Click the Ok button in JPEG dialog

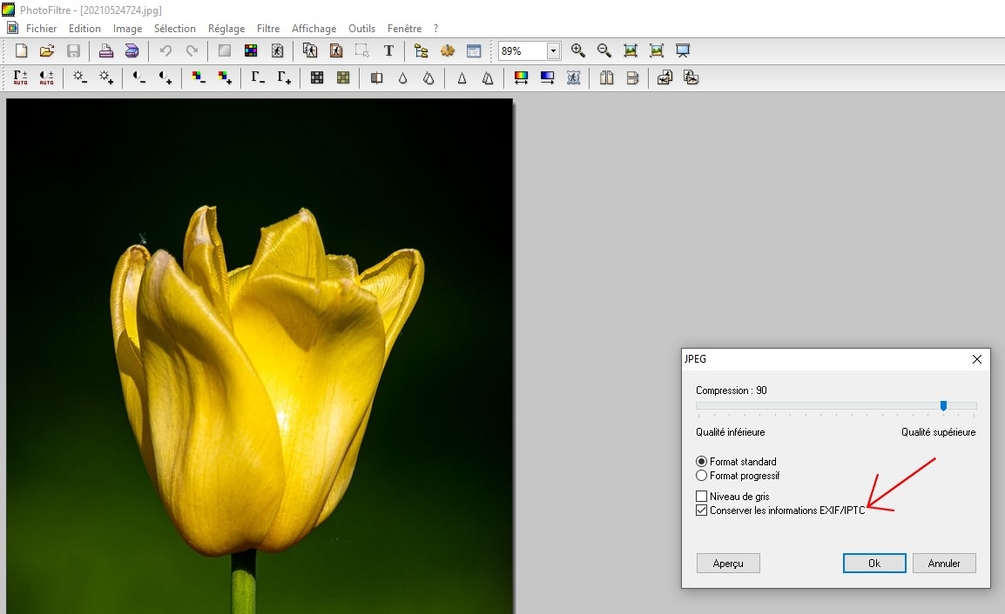coord(874,563)
